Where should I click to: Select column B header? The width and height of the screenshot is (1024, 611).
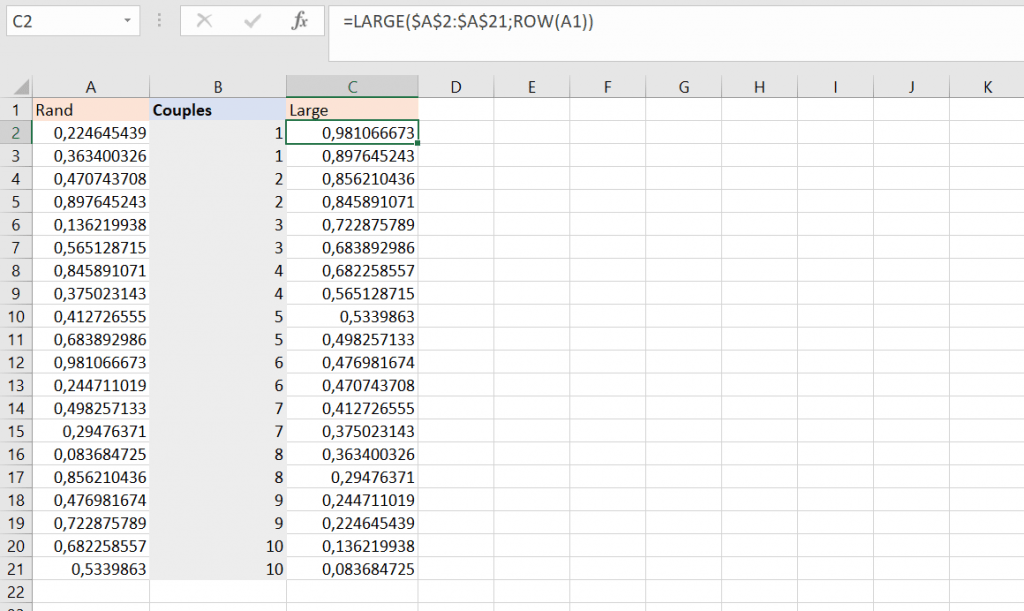pos(218,87)
